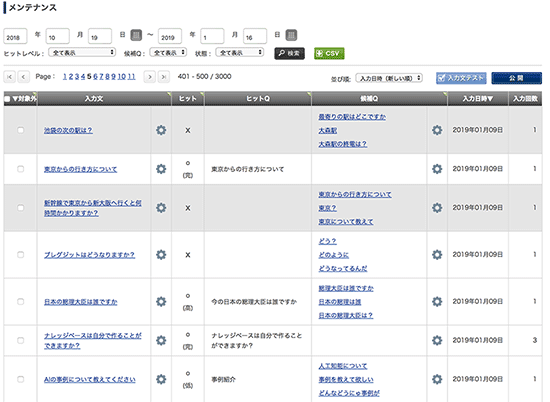Check the box for ブレグジット row
Screen dimensions: 550x402
tap(21, 255)
